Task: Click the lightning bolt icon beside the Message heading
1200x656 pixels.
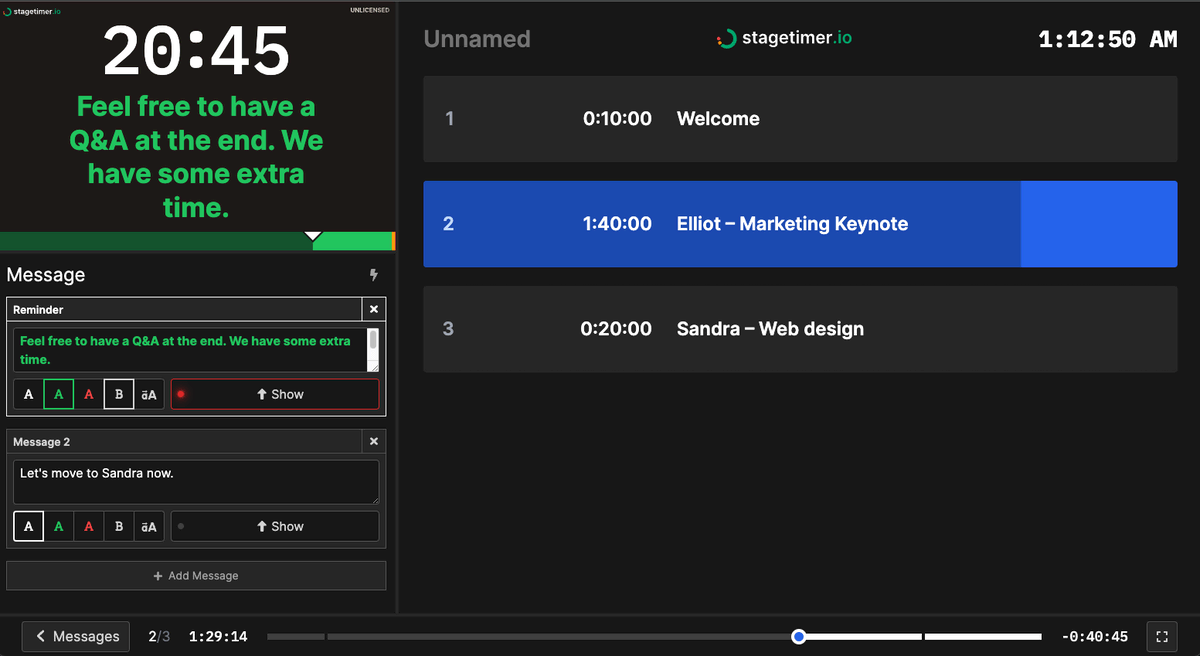Action: 373,274
